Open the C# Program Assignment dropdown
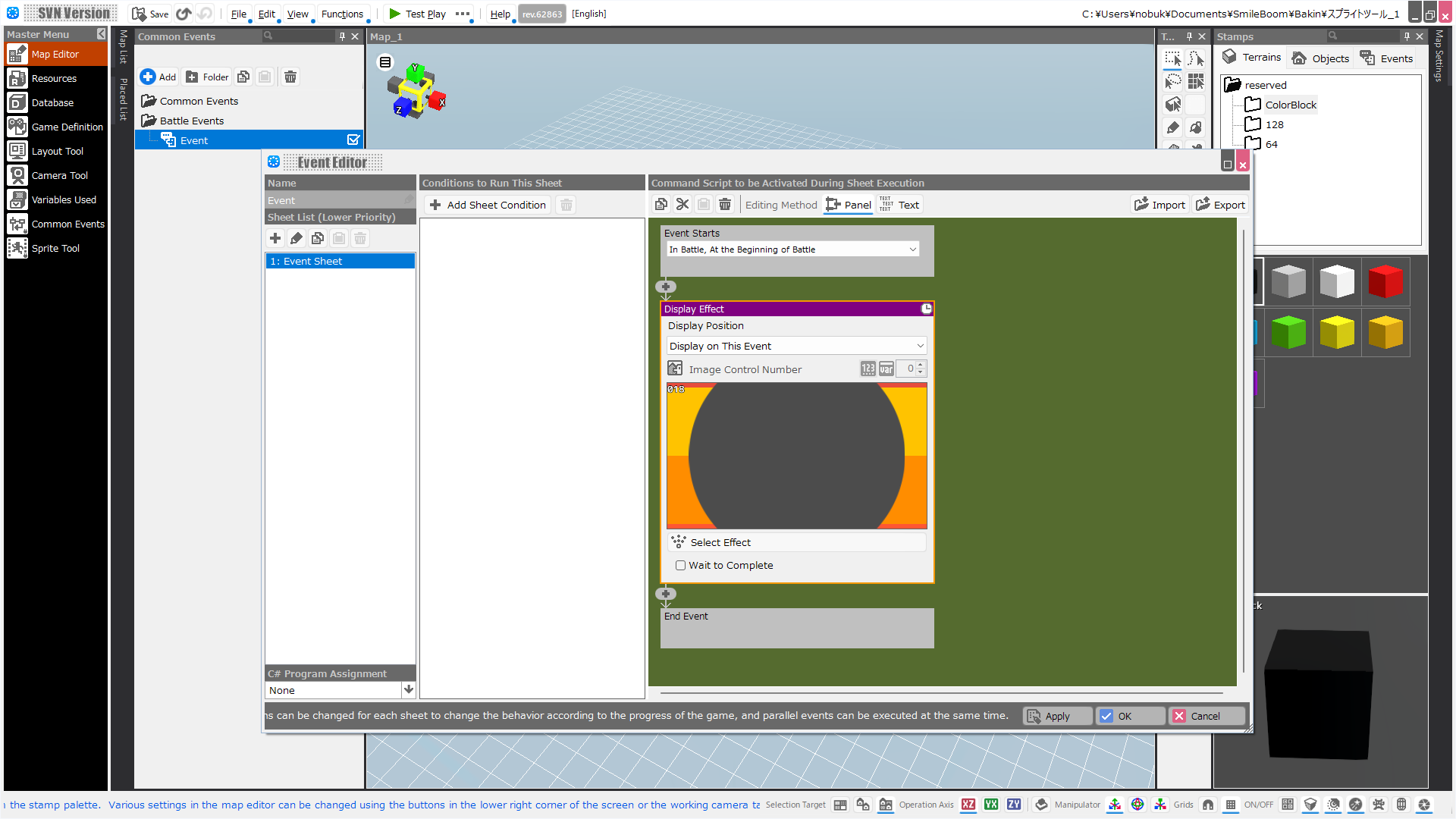This screenshot has width=1456, height=819. click(x=408, y=690)
